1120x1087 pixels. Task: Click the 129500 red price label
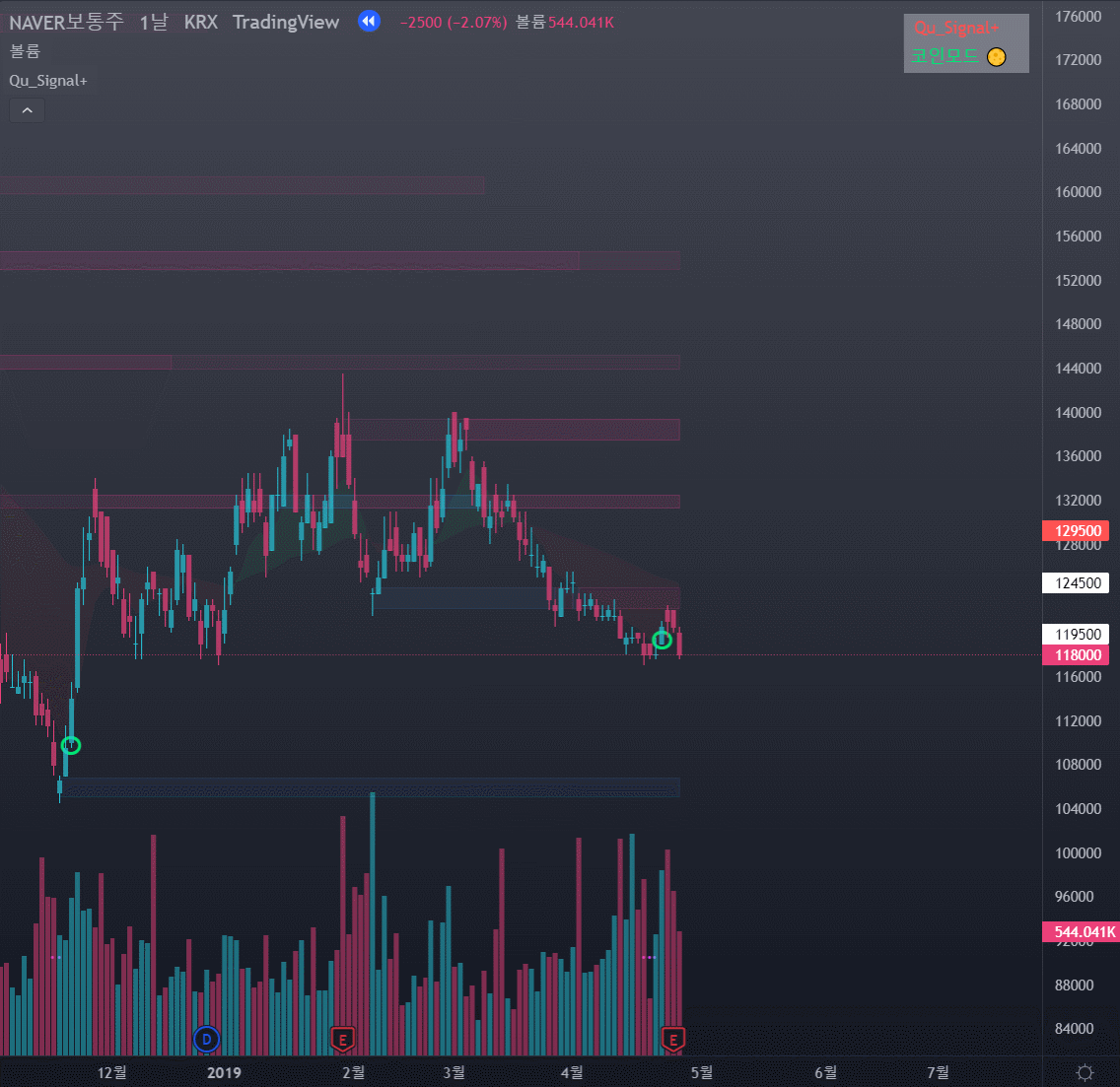click(1076, 530)
